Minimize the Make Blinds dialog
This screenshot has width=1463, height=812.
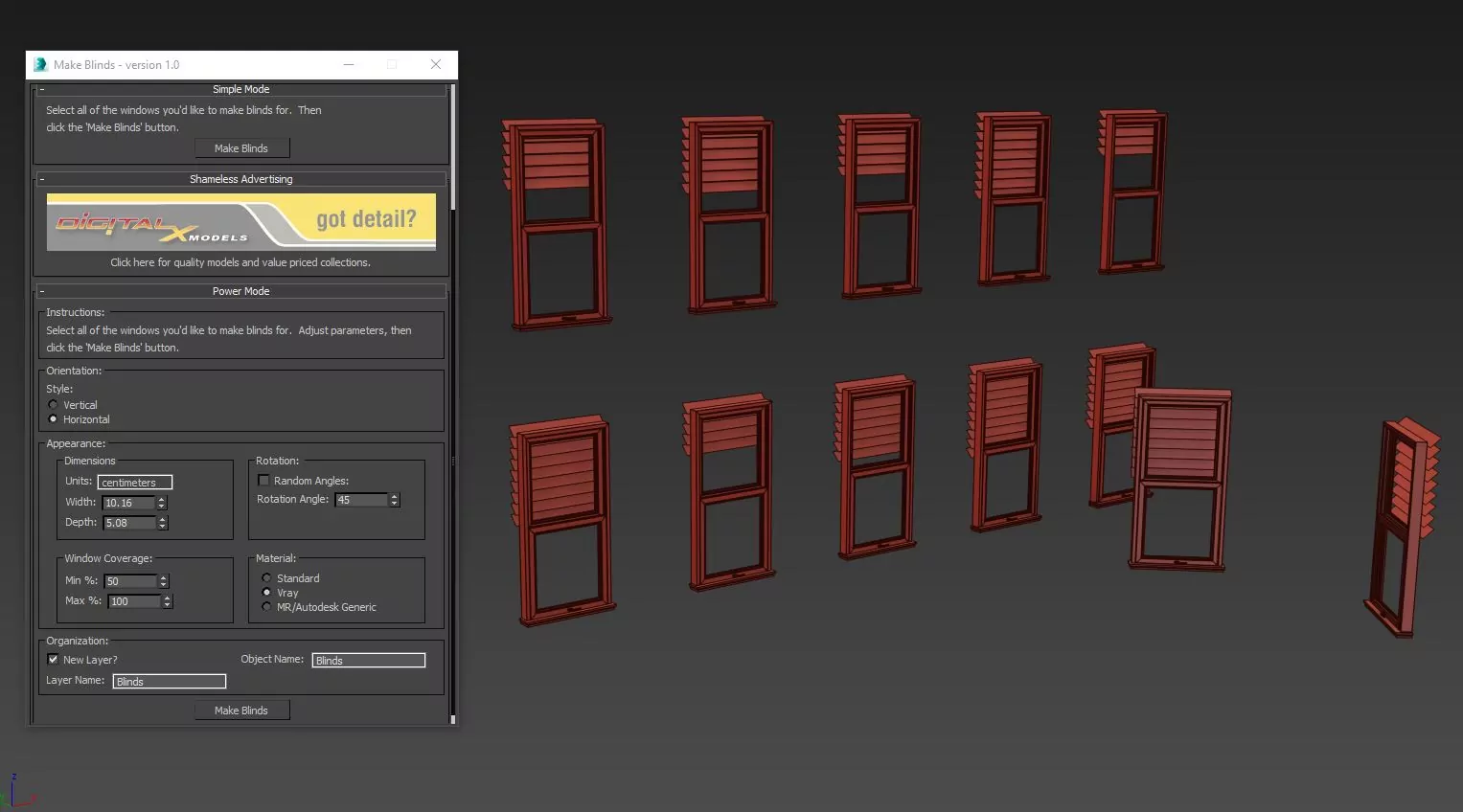(x=349, y=64)
